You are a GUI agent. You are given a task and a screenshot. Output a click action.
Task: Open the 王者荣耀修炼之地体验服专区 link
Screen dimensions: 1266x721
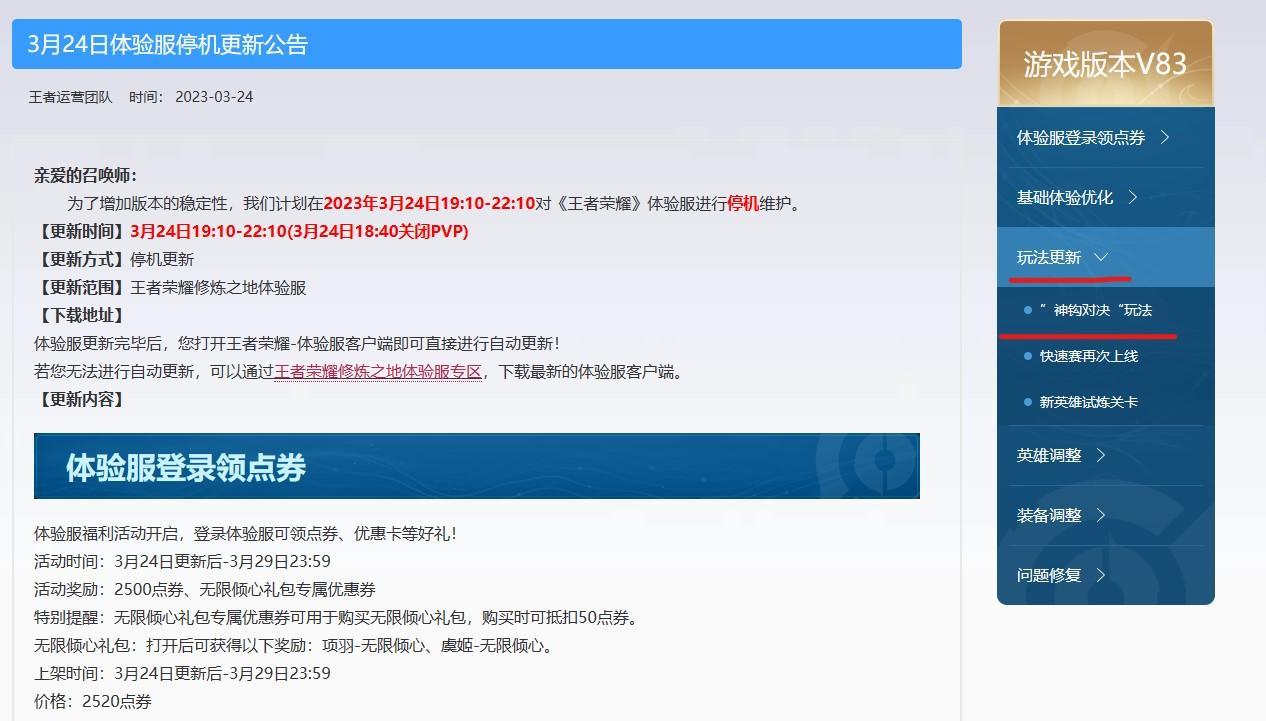[379, 370]
